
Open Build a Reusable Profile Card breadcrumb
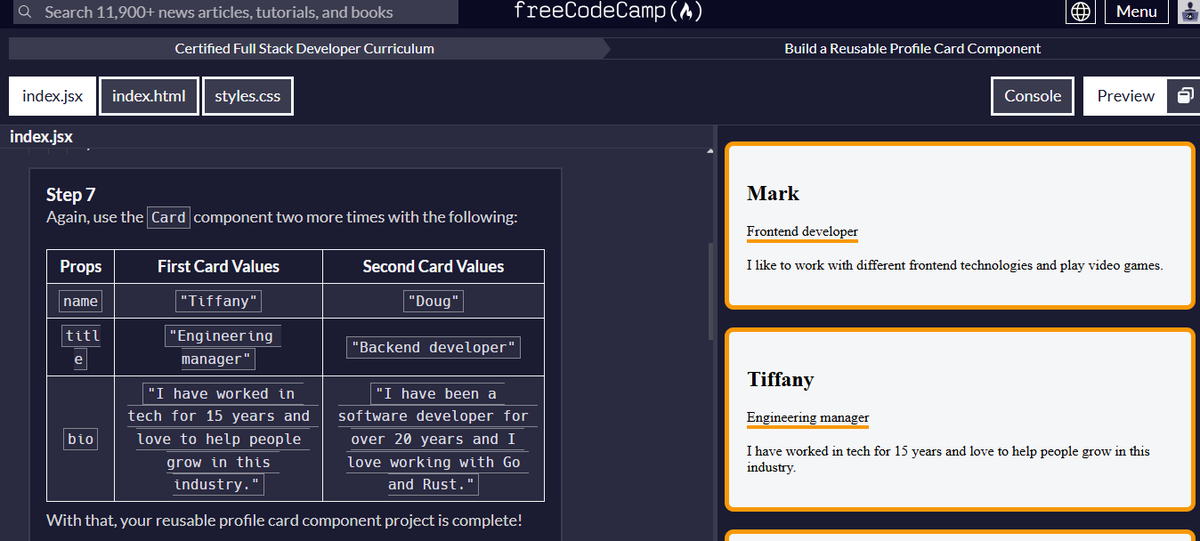pyautogui.click(x=912, y=48)
